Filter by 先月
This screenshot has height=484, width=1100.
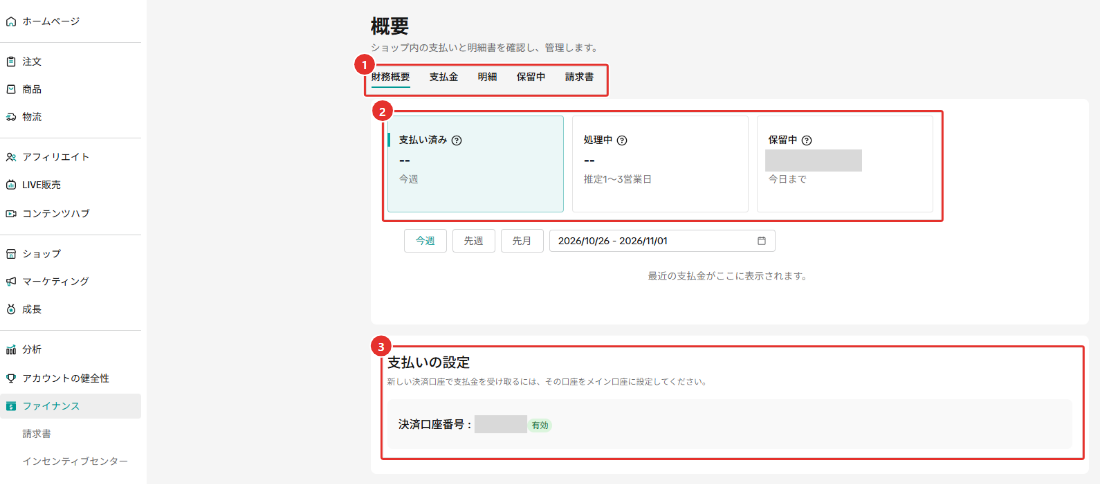[x=522, y=241]
